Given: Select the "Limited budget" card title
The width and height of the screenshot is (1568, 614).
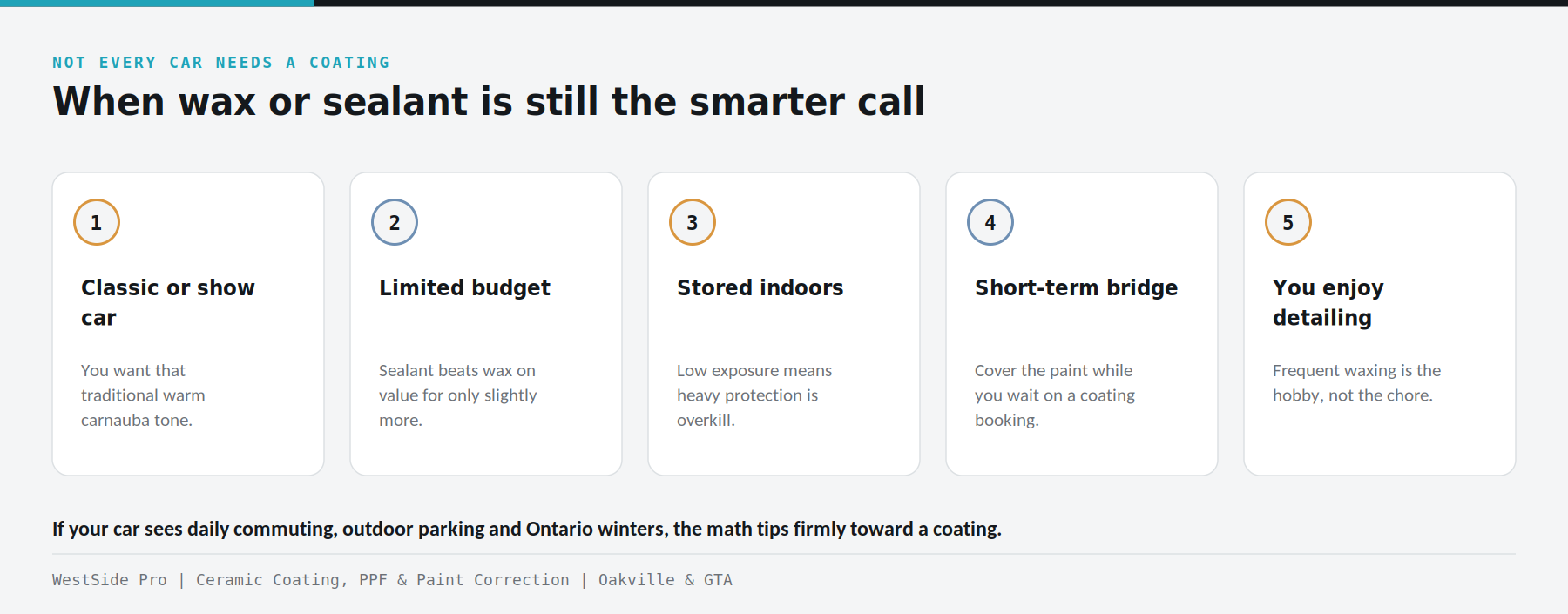Looking at the screenshot, I should [464, 288].
